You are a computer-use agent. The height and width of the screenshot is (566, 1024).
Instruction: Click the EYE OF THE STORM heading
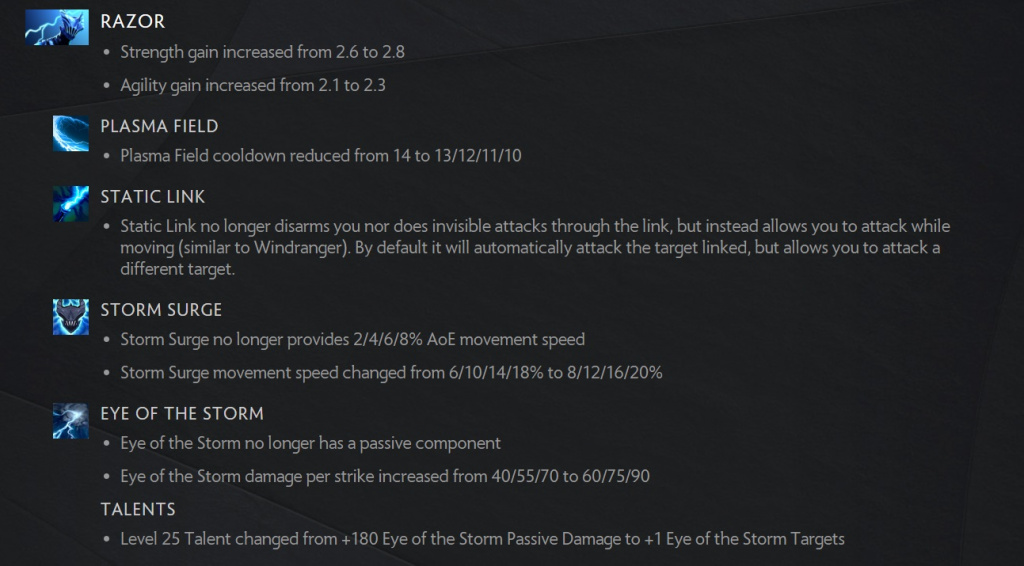(182, 413)
